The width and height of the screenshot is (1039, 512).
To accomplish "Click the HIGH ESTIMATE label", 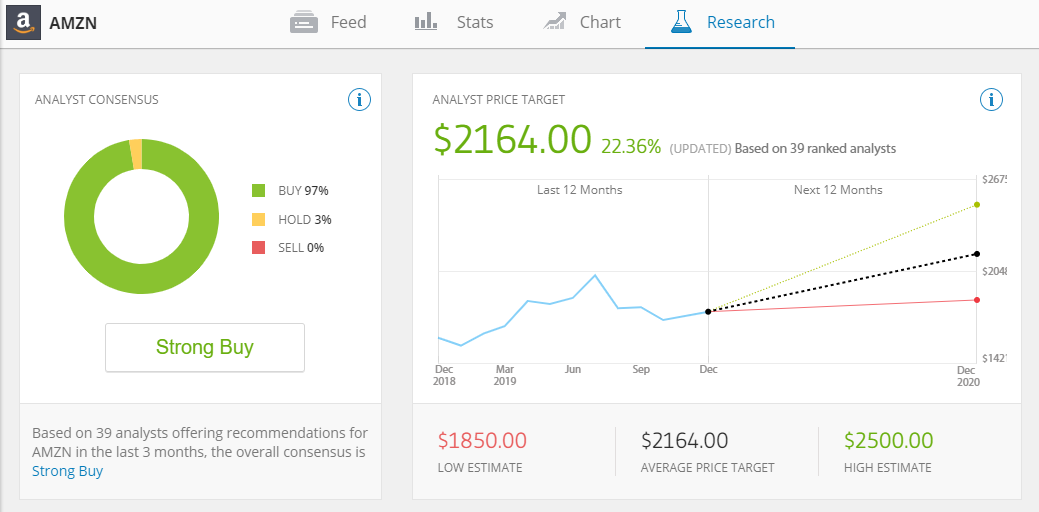I will [887, 468].
